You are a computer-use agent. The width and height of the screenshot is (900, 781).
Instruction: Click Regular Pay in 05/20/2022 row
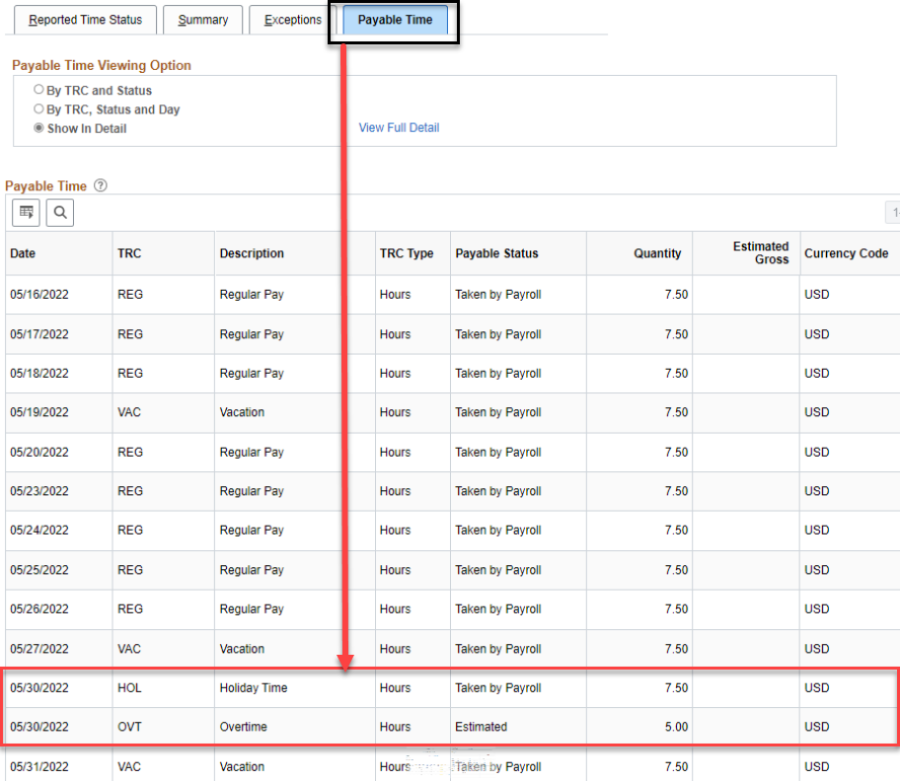point(251,452)
